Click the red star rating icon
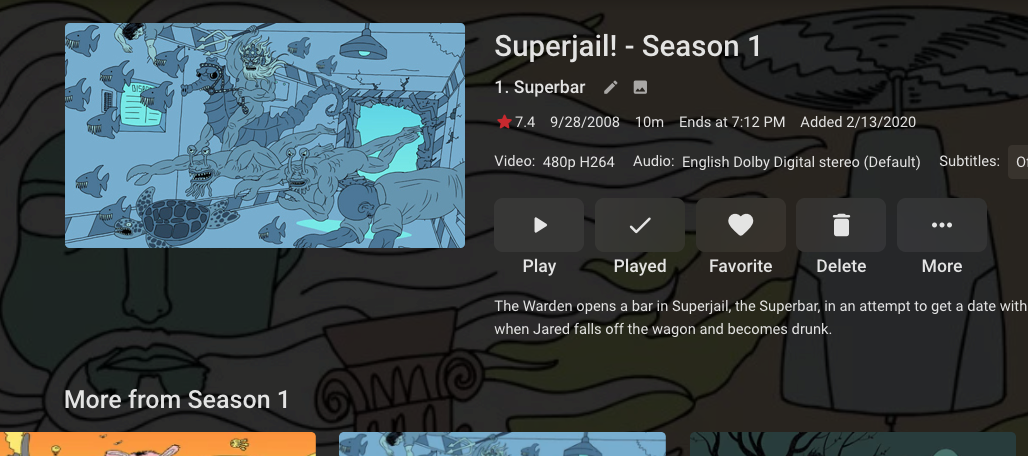This screenshot has width=1028, height=456. pos(504,122)
